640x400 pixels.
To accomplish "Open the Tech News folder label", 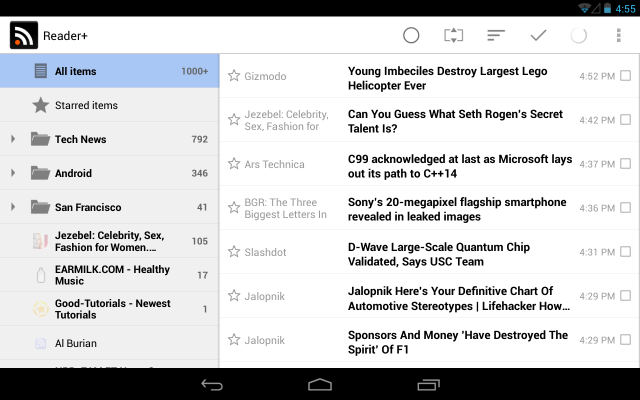I will tap(80, 139).
